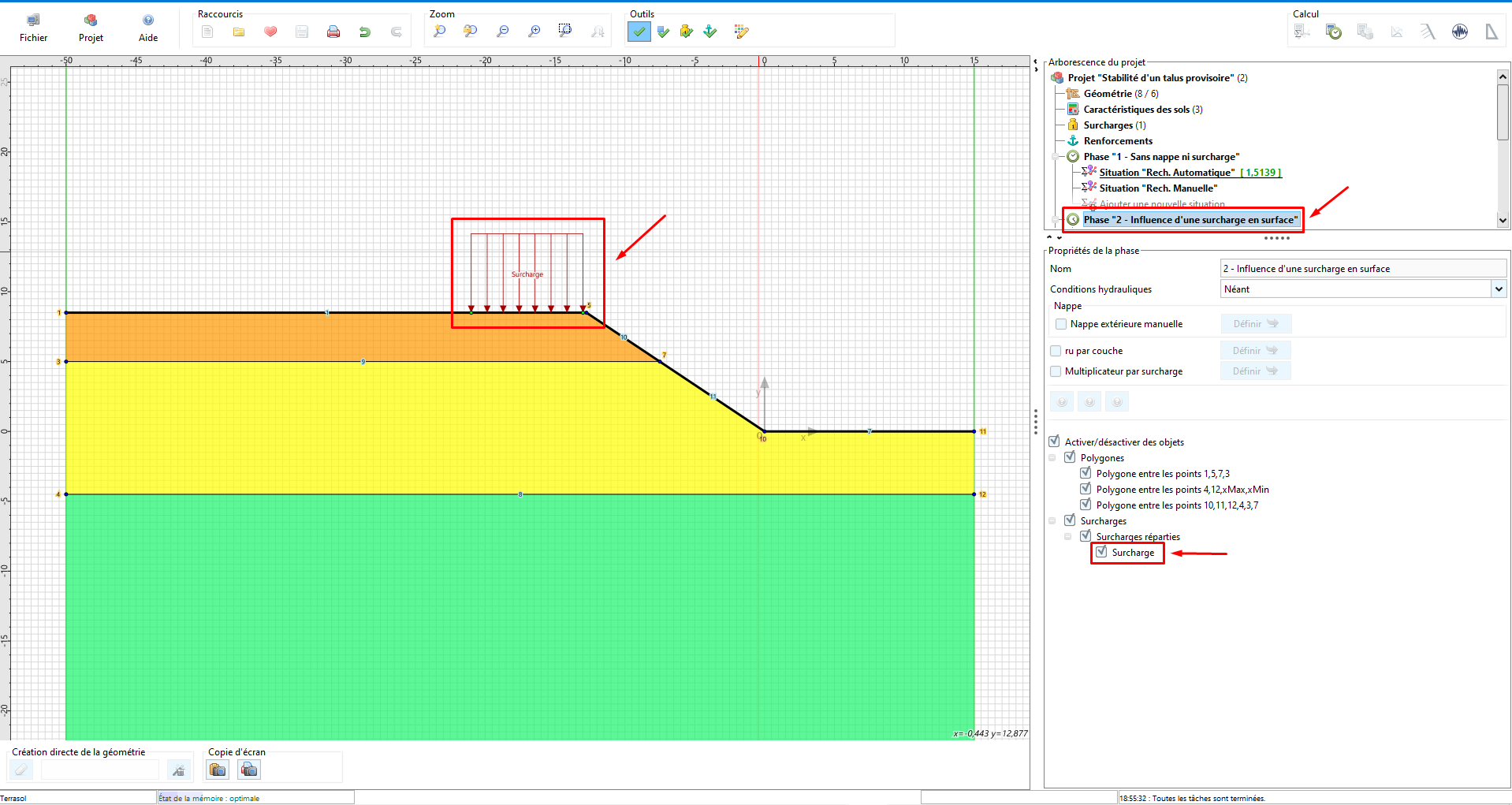Select Caractéristiques des sols tree node
Screen dimensions: 1512x805
[1143, 110]
